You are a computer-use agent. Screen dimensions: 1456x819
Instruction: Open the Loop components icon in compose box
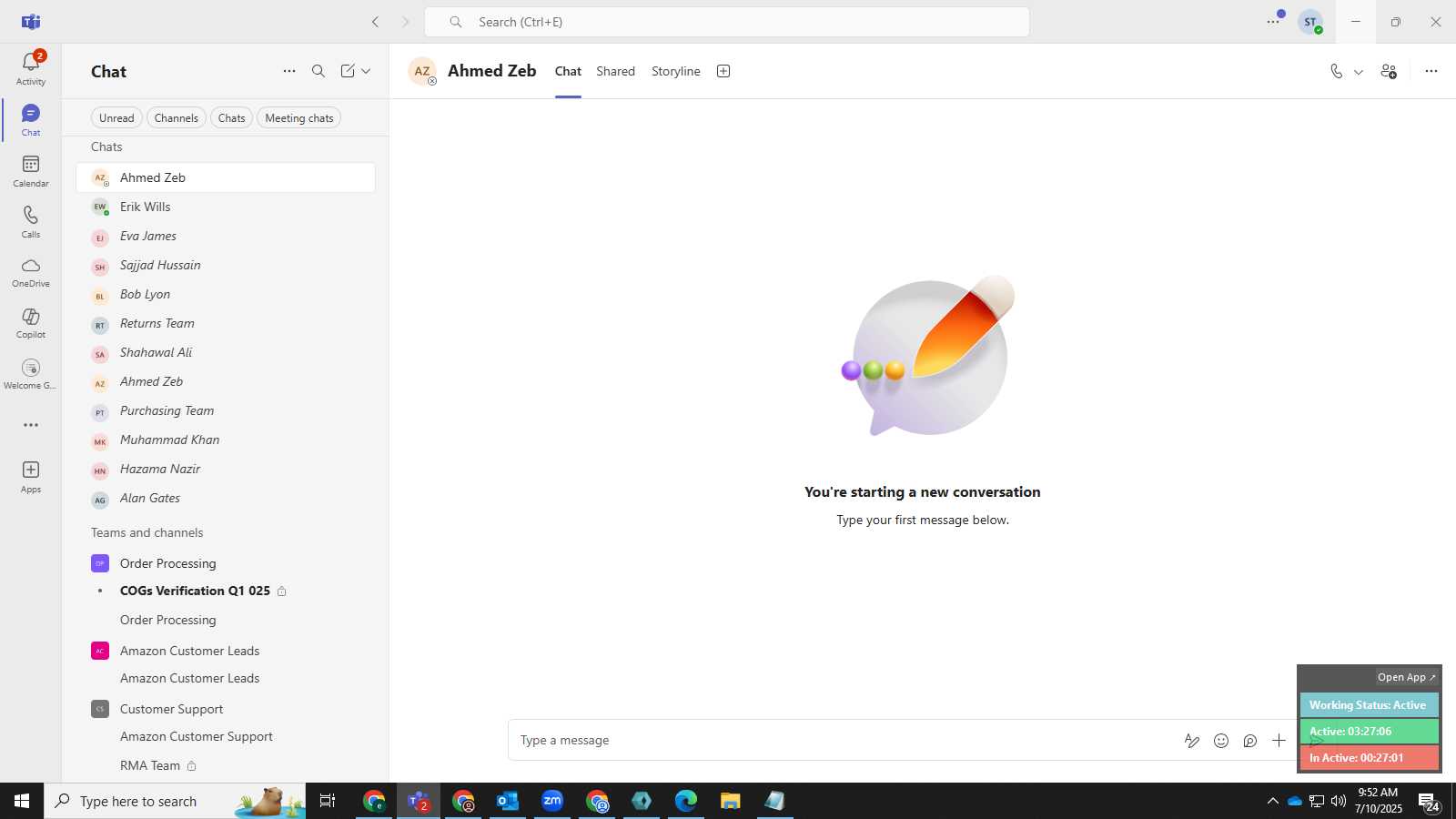coord(1250,741)
